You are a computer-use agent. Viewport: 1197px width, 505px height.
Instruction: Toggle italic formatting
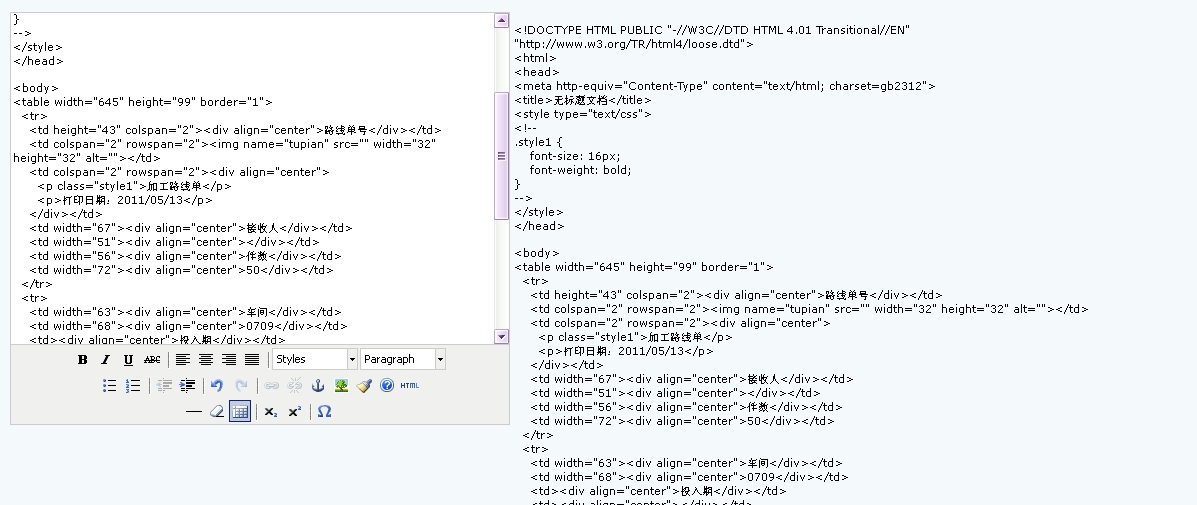point(105,360)
